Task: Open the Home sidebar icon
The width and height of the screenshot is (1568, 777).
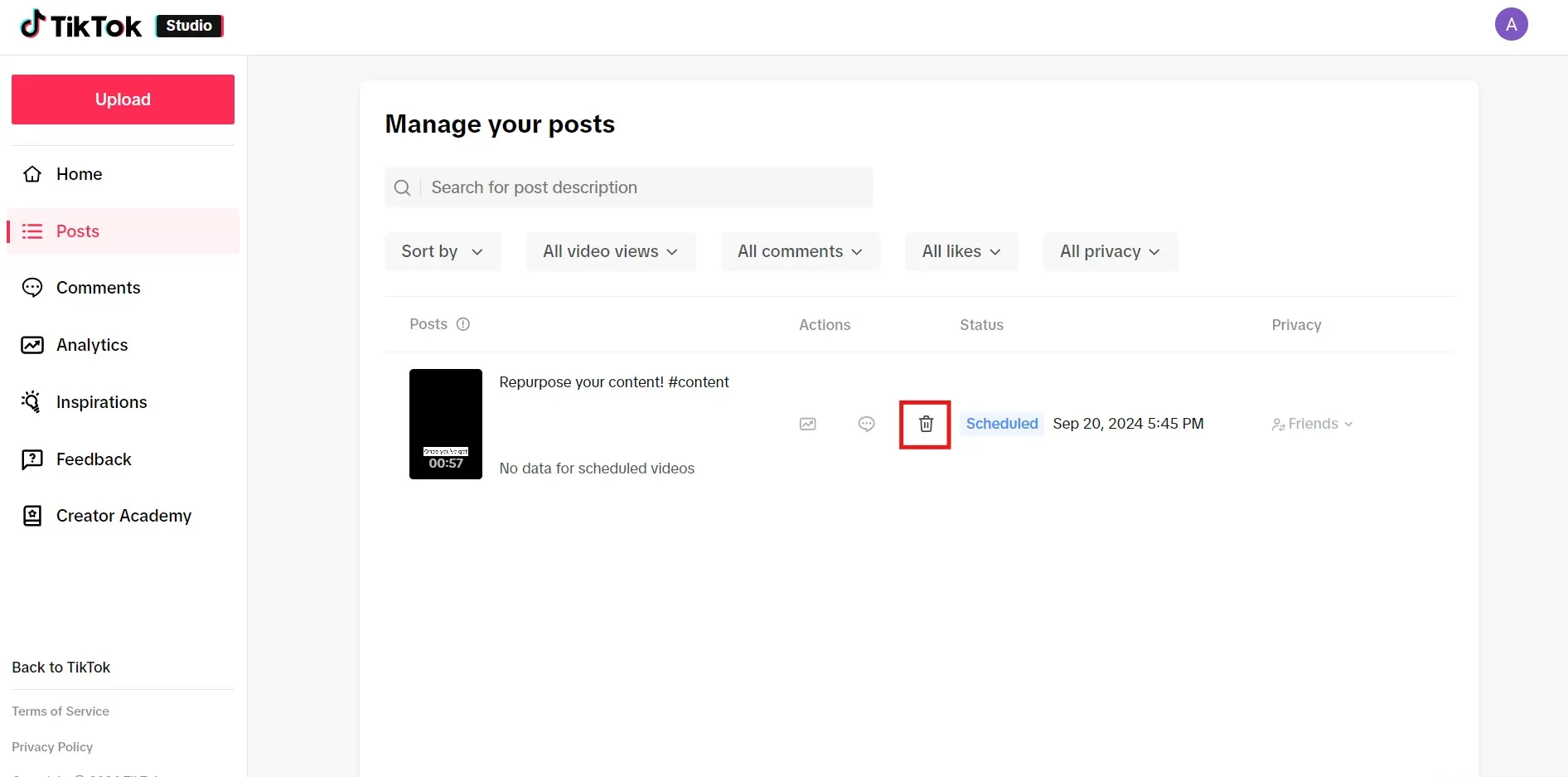Action: pyautogui.click(x=31, y=174)
